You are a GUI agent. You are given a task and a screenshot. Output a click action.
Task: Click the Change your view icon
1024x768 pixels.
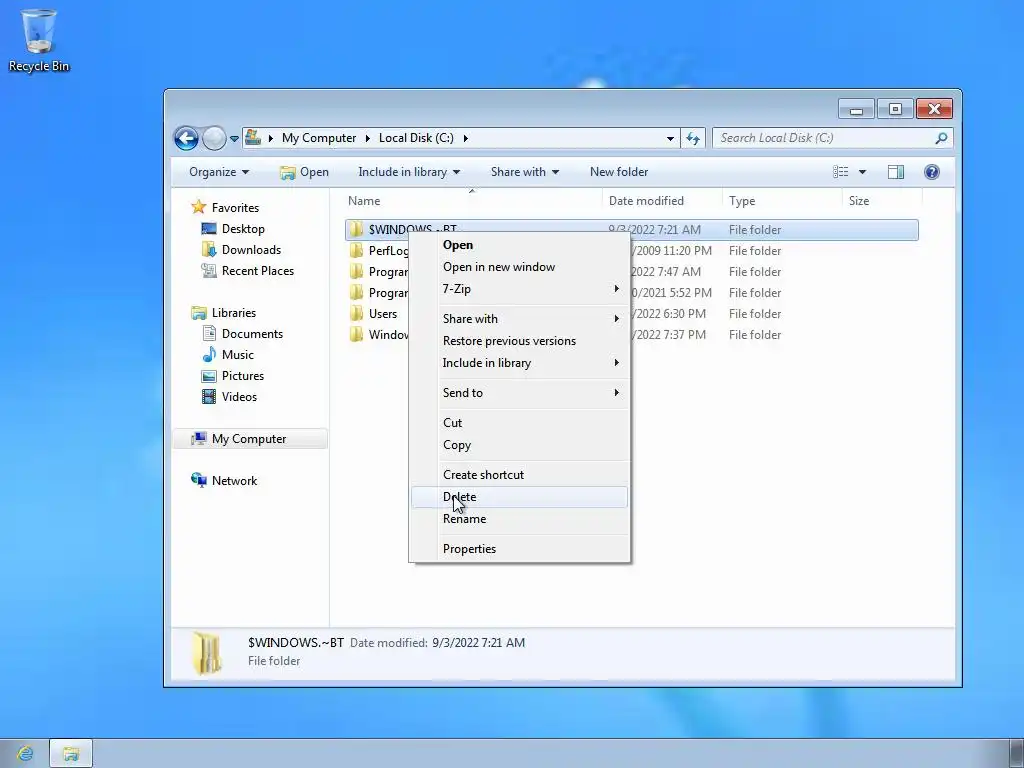[x=840, y=172]
